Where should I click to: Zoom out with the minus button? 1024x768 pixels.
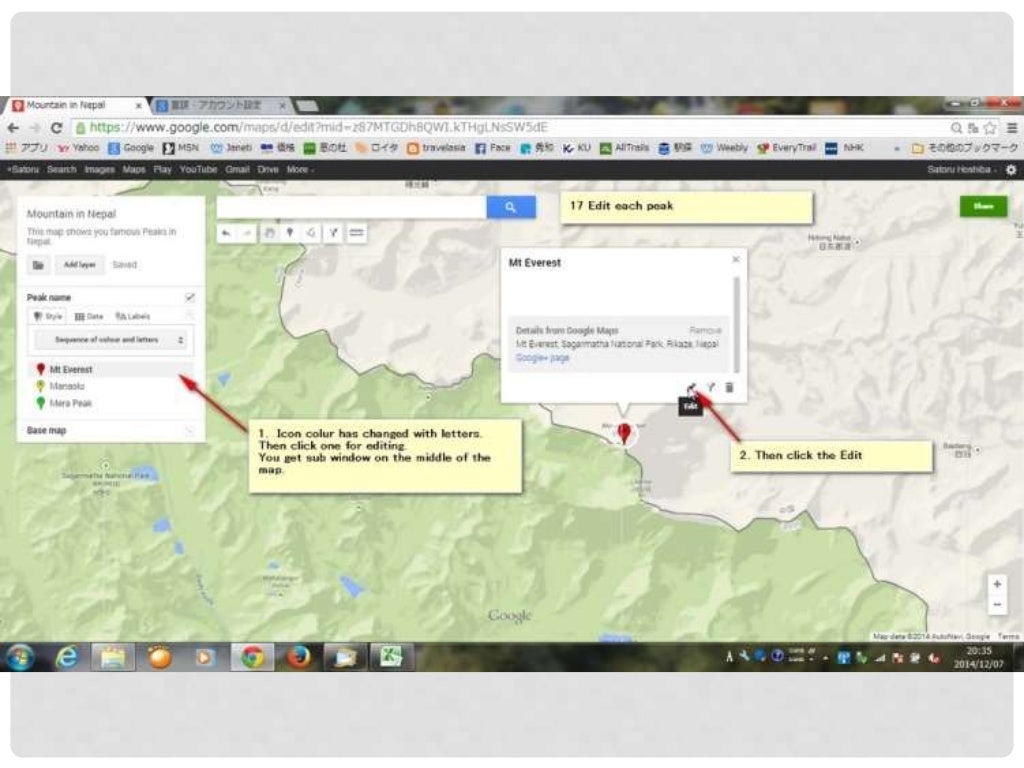coord(997,605)
